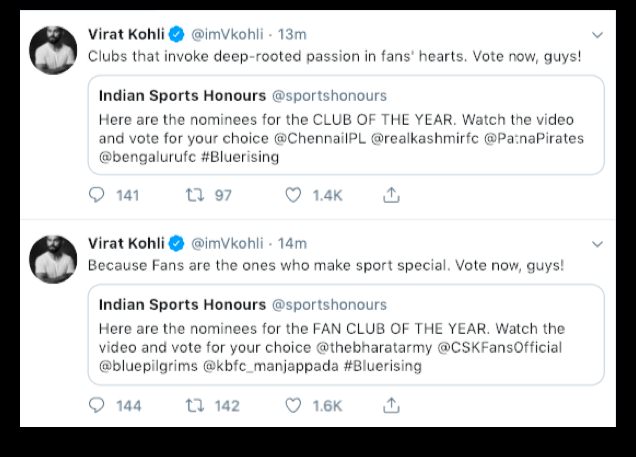Open the @imVkohli handle in the first tweet
Viewport: 636px width, 457px height.
click(227, 34)
